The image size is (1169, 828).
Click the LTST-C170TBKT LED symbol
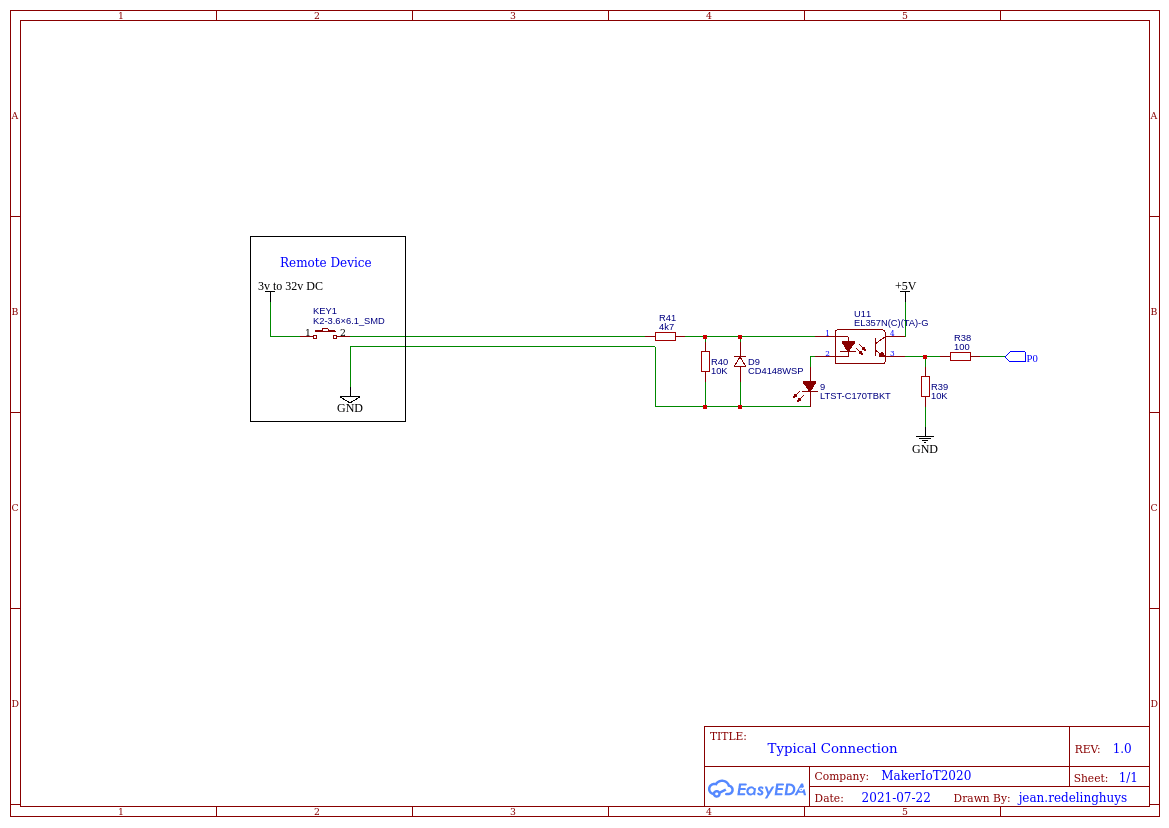pos(808,390)
